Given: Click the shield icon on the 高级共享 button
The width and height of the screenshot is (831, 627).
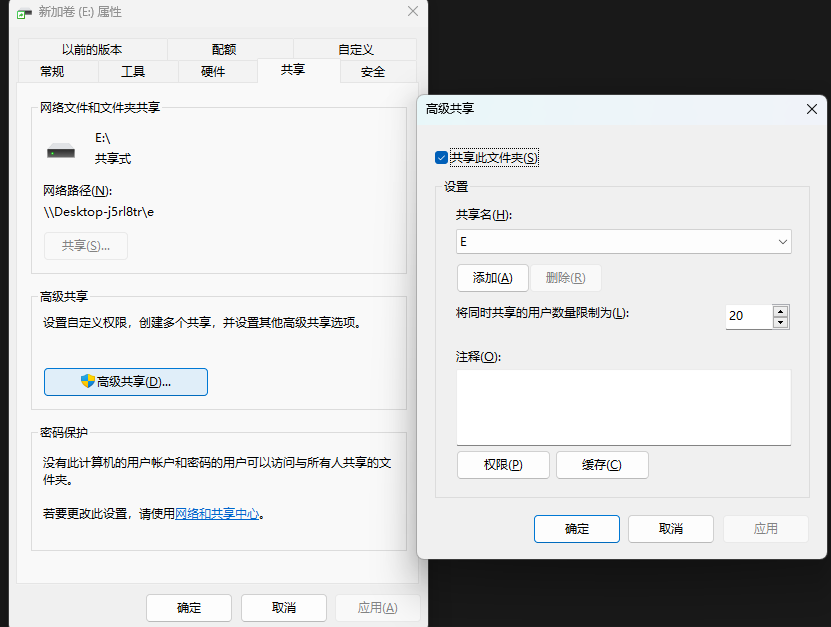Looking at the screenshot, I should [x=87, y=381].
